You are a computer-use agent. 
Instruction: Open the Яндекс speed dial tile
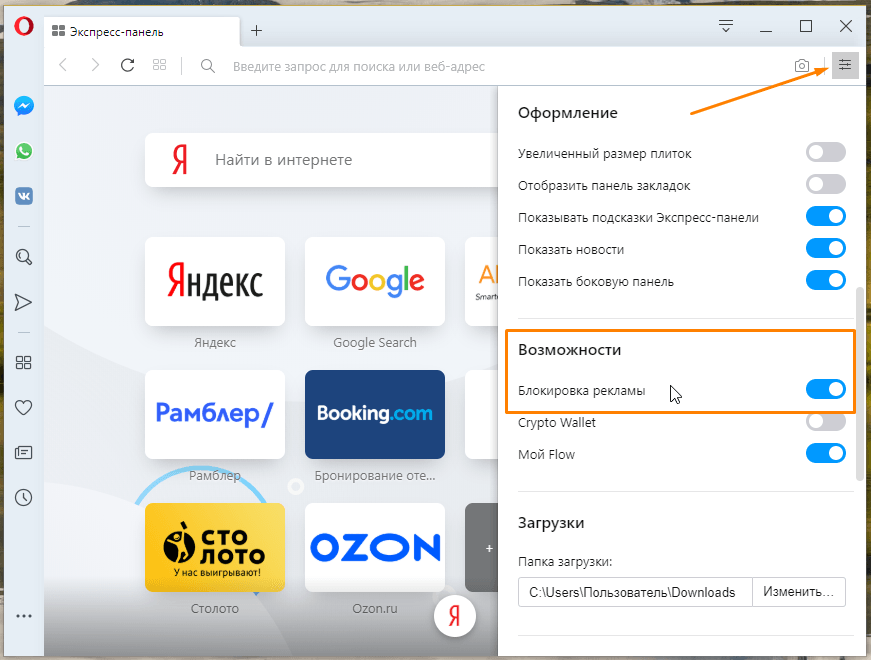tap(215, 282)
